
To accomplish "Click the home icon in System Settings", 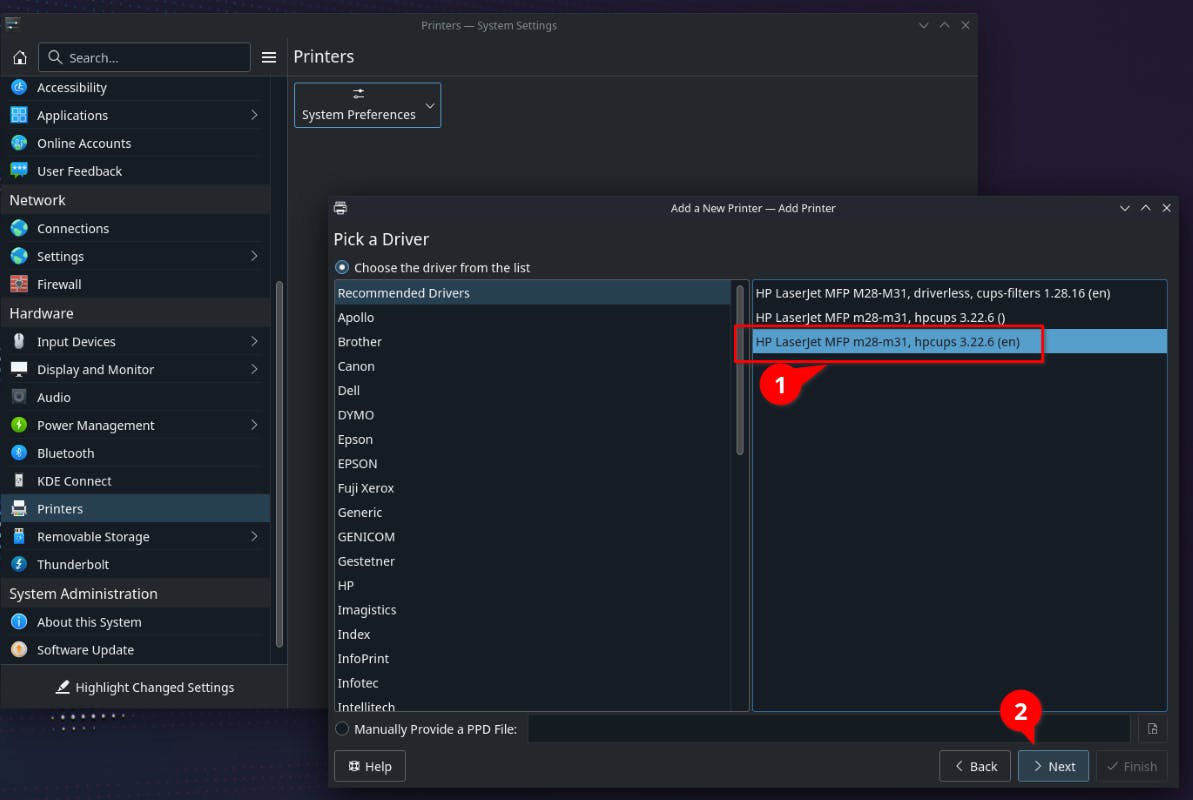I will (x=20, y=57).
